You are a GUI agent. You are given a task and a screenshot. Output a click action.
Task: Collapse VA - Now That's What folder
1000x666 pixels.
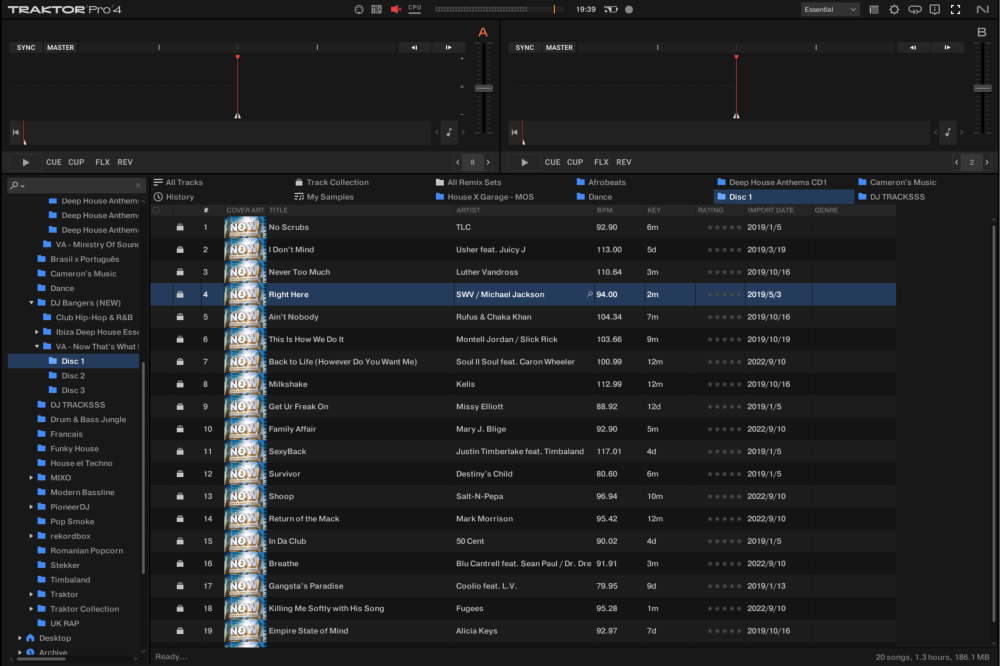(x=37, y=346)
